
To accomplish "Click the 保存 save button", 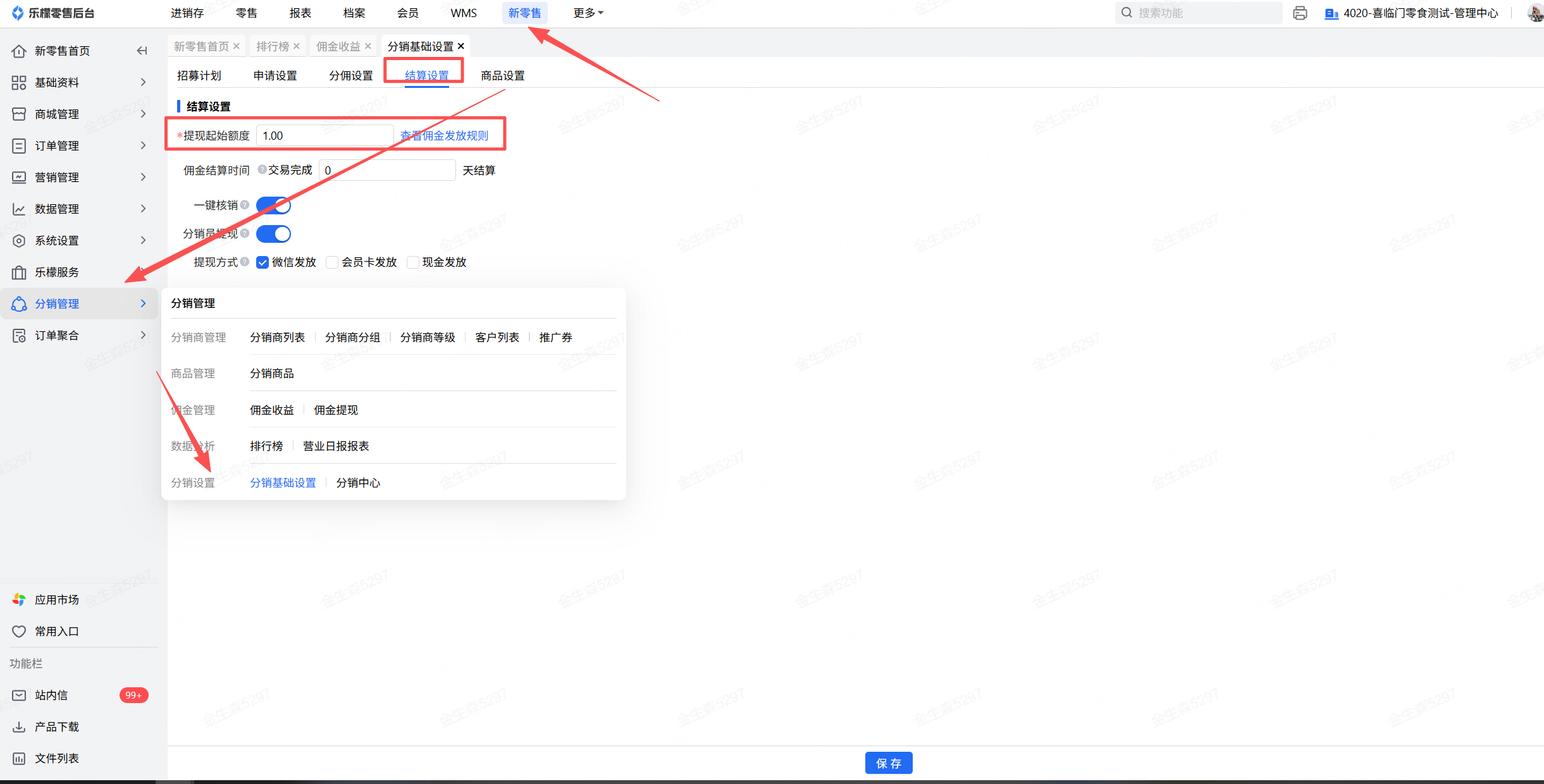I will pyautogui.click(x=888, y=763).
